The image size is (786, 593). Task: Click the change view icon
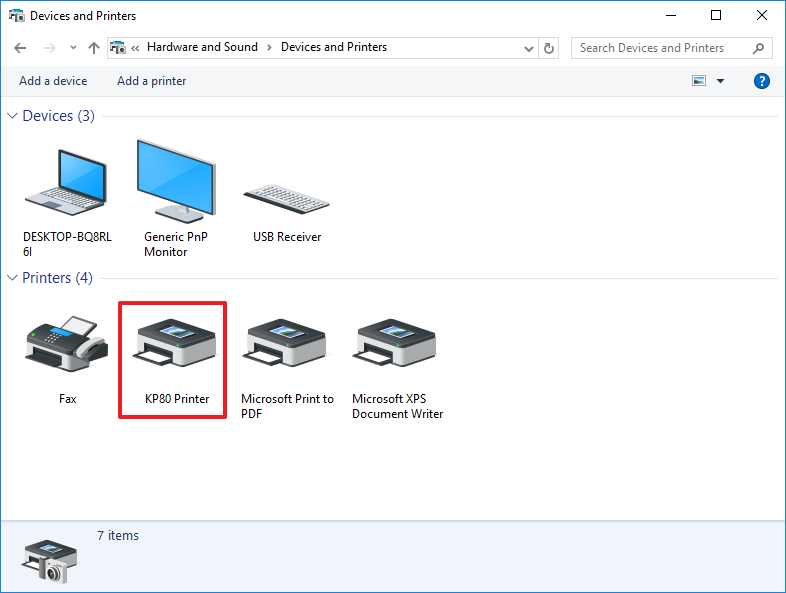click(x=699, y=81)
